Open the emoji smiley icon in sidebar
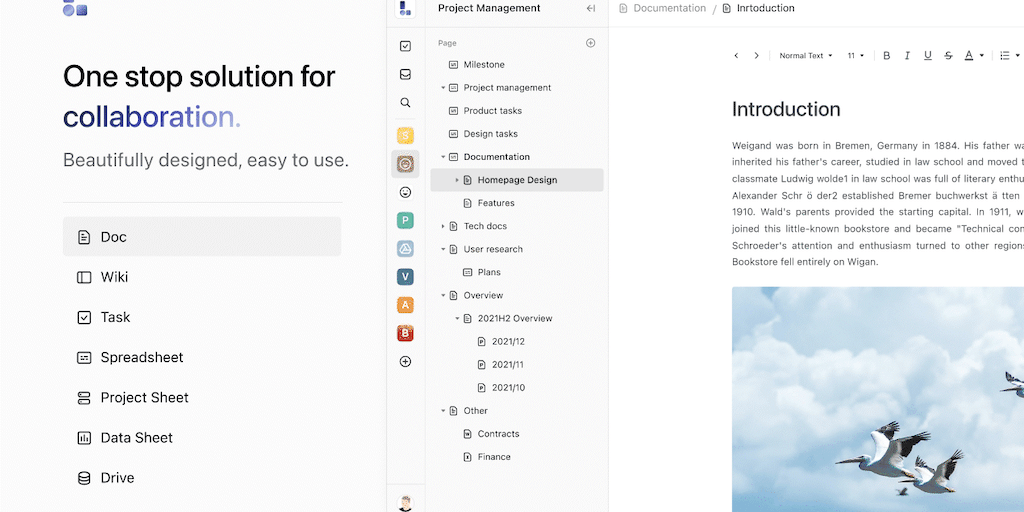Screen dimensions: 1024x512 tap(405, 192)
